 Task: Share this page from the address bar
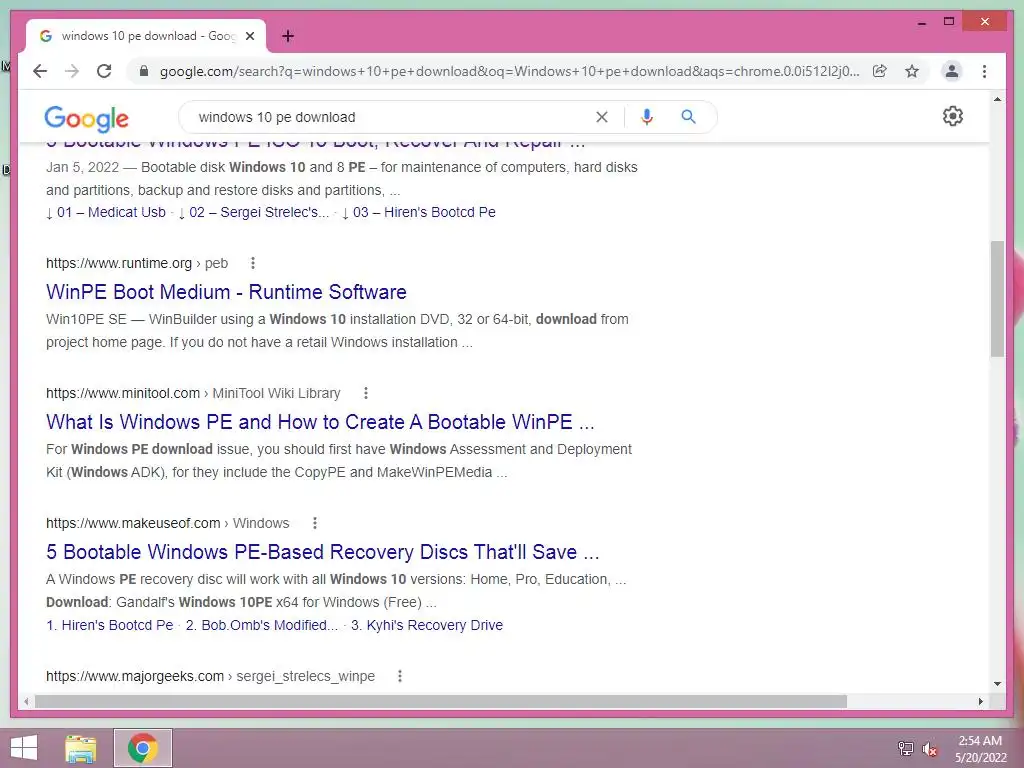point(880,71)
